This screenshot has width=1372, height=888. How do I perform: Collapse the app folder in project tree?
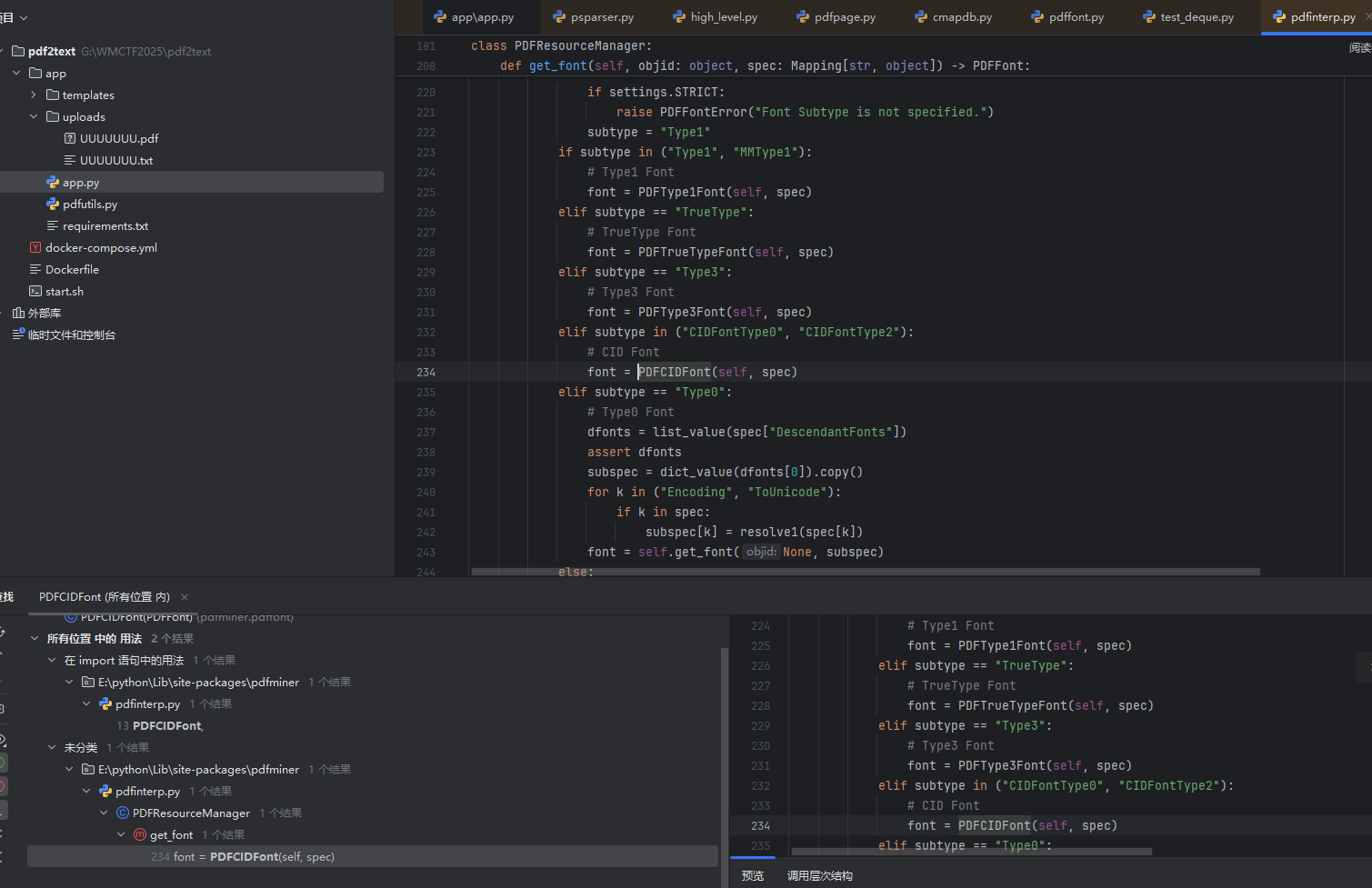[x=16, y=73]
